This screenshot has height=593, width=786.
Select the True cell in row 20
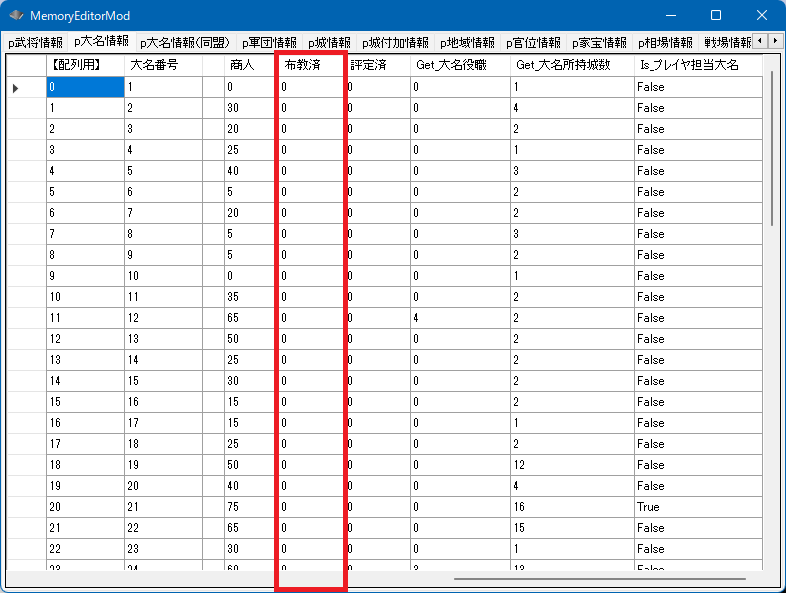tap(696, 507)
